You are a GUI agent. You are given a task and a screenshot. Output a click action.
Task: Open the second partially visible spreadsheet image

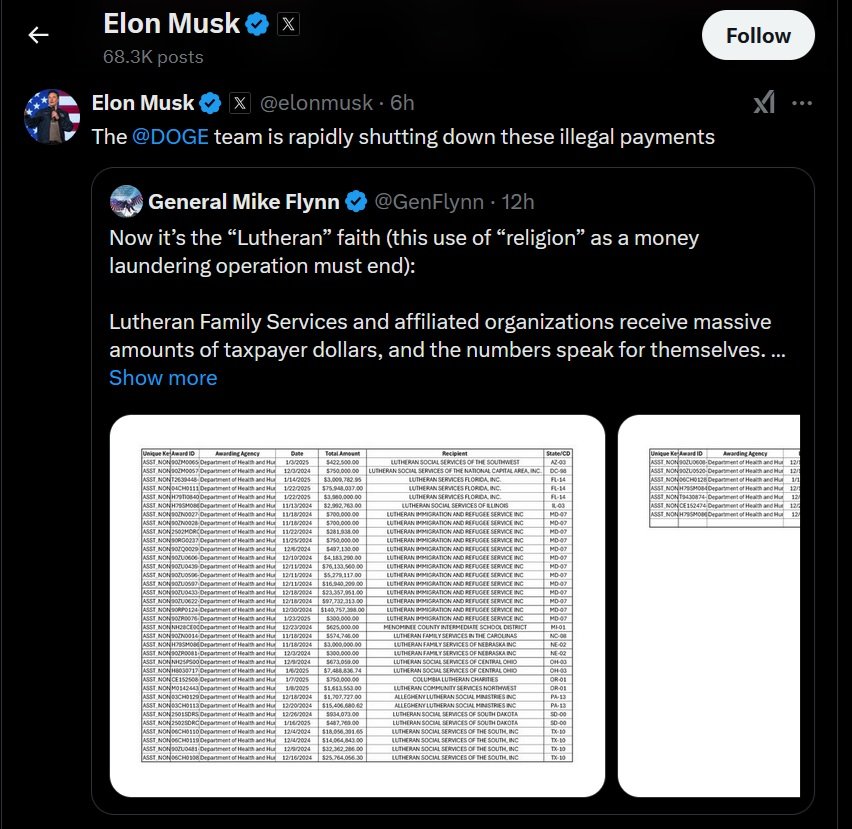coord(709,605)
